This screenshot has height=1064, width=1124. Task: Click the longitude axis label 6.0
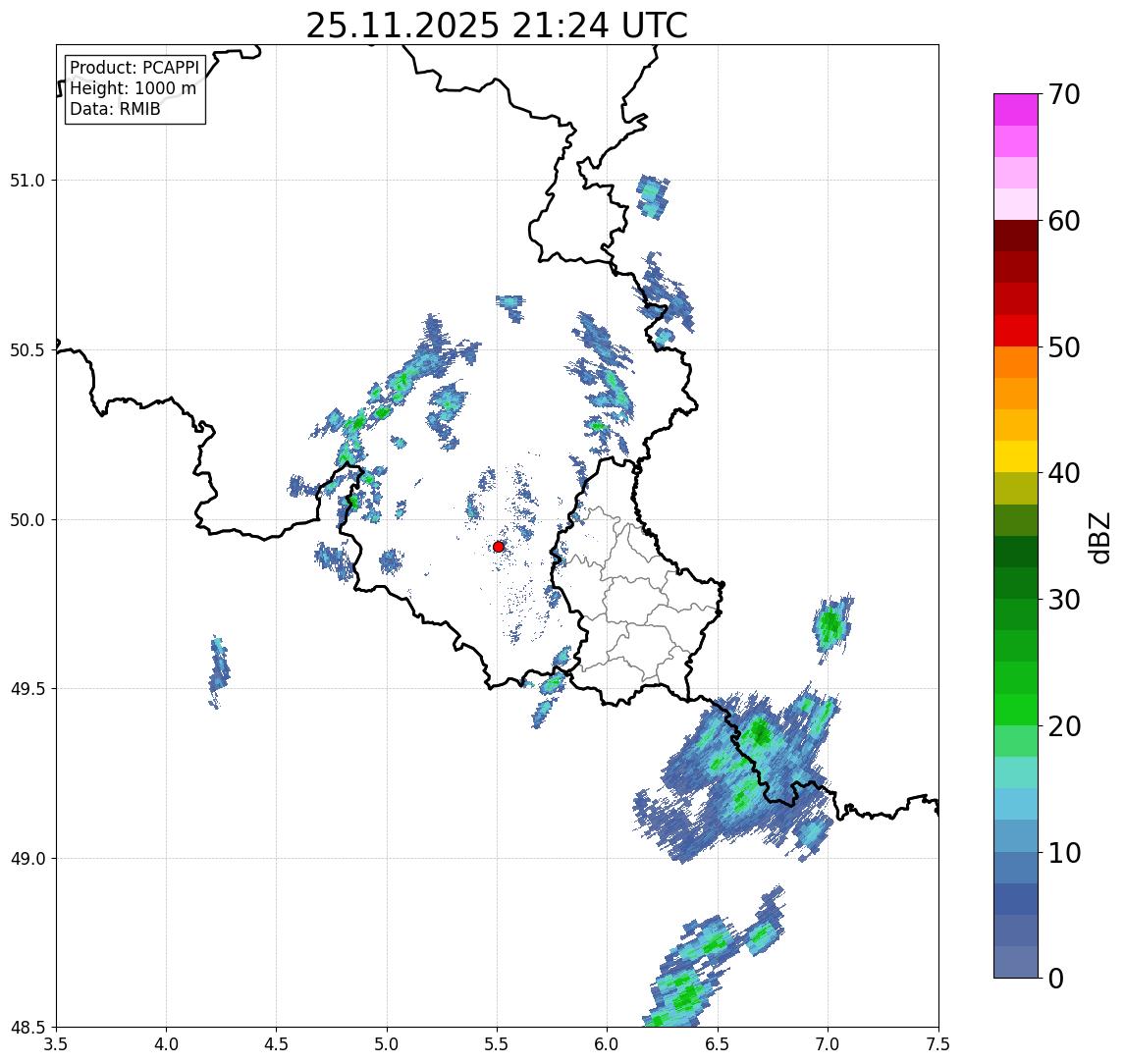[608, 1044]
